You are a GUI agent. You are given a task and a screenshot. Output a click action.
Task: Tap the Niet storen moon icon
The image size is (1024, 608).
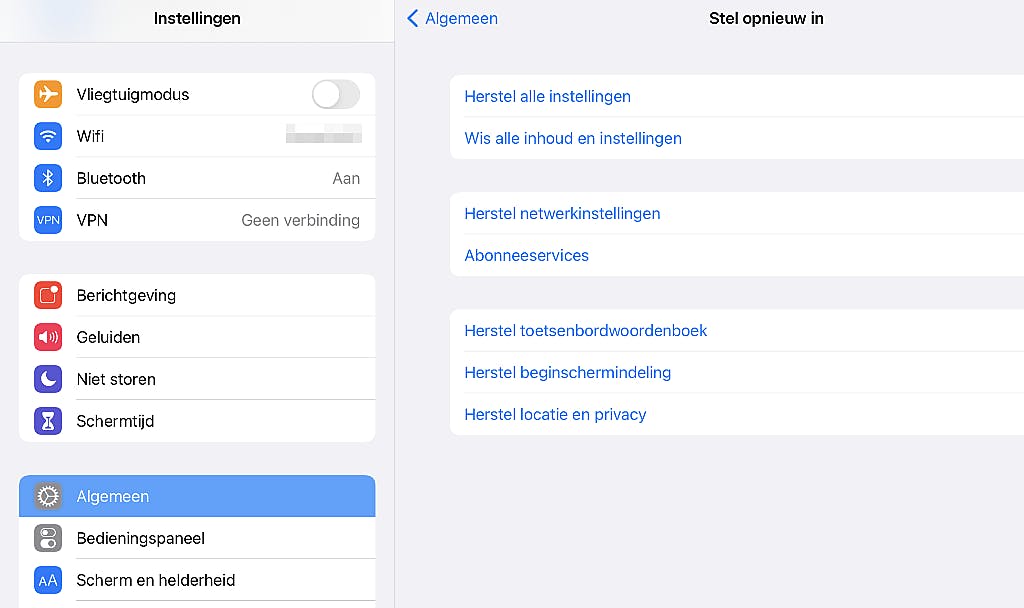(48, 380)
